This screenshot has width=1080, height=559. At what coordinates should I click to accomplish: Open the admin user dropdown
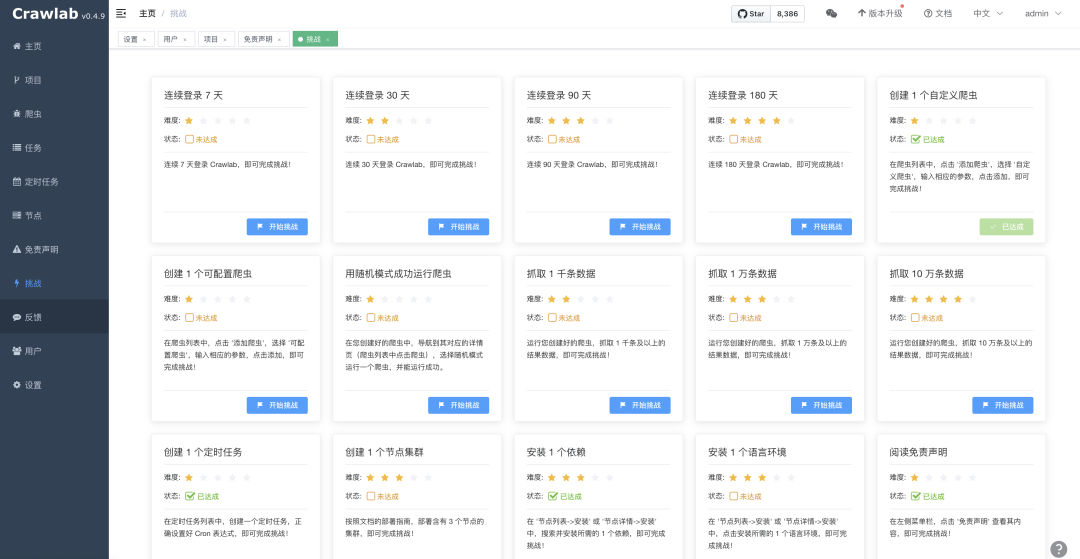click(x=1043, y=13)
